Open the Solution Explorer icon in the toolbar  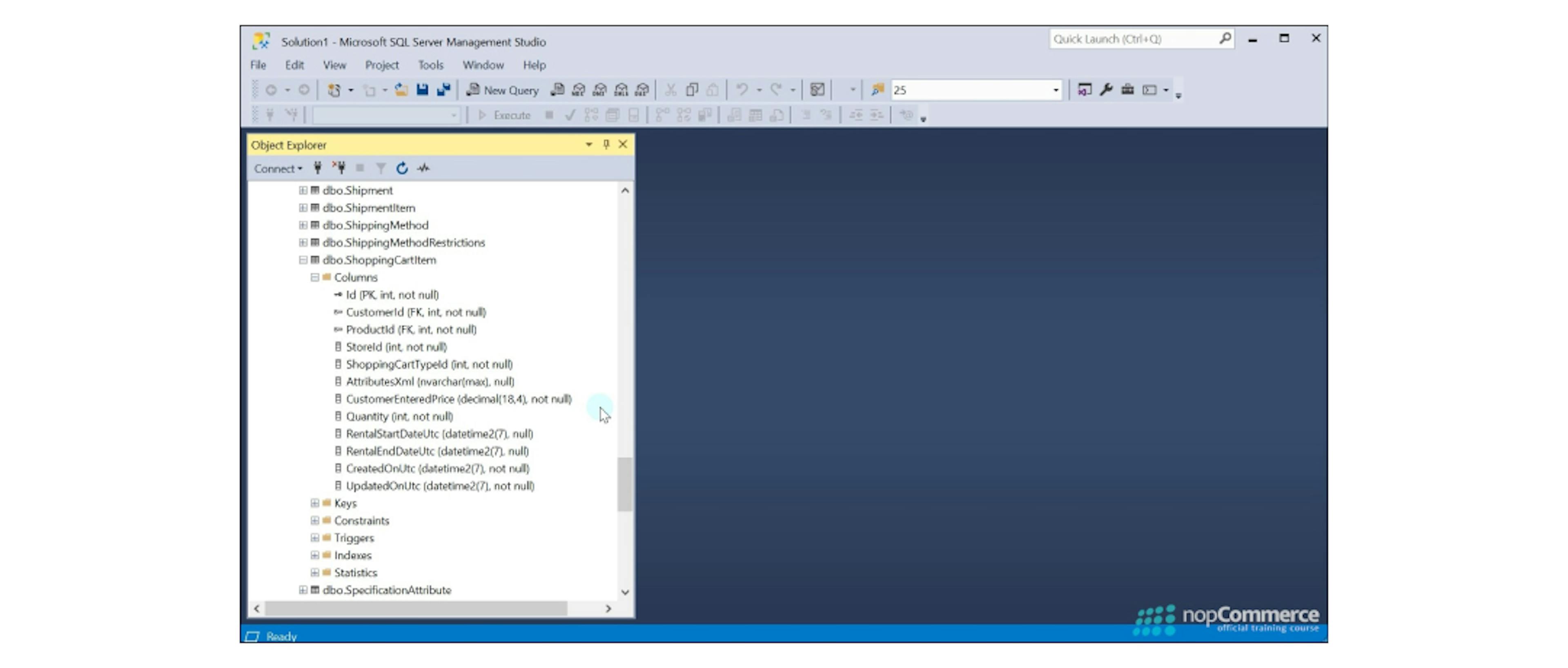tap(1085, 90)
